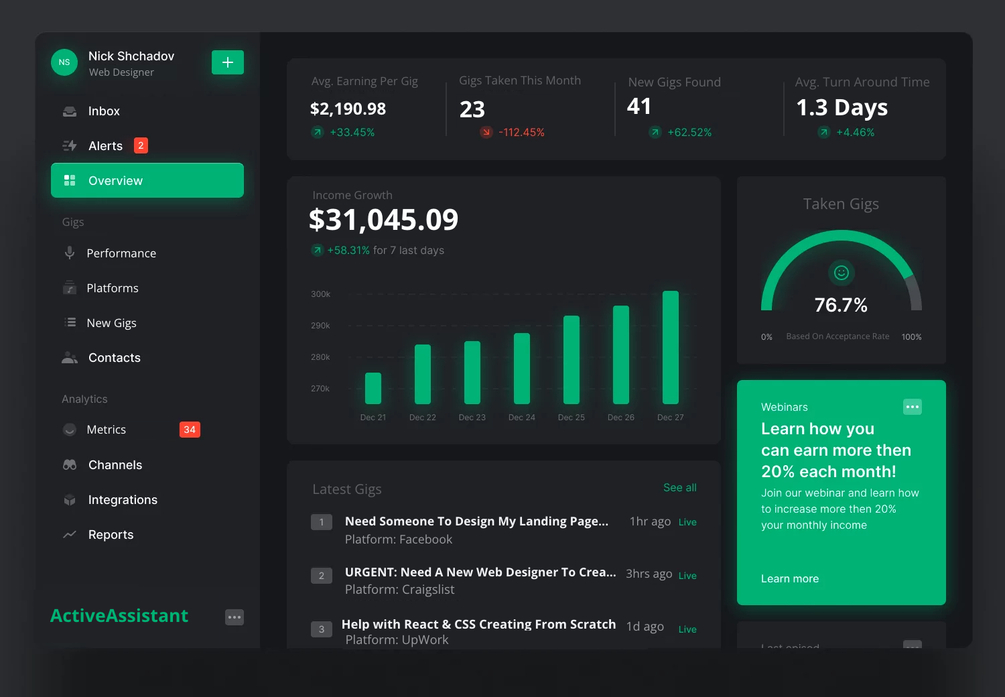Click Live status of Facebook gig
The width and height of the screenshot is (1005, 697).
[687, 522]
